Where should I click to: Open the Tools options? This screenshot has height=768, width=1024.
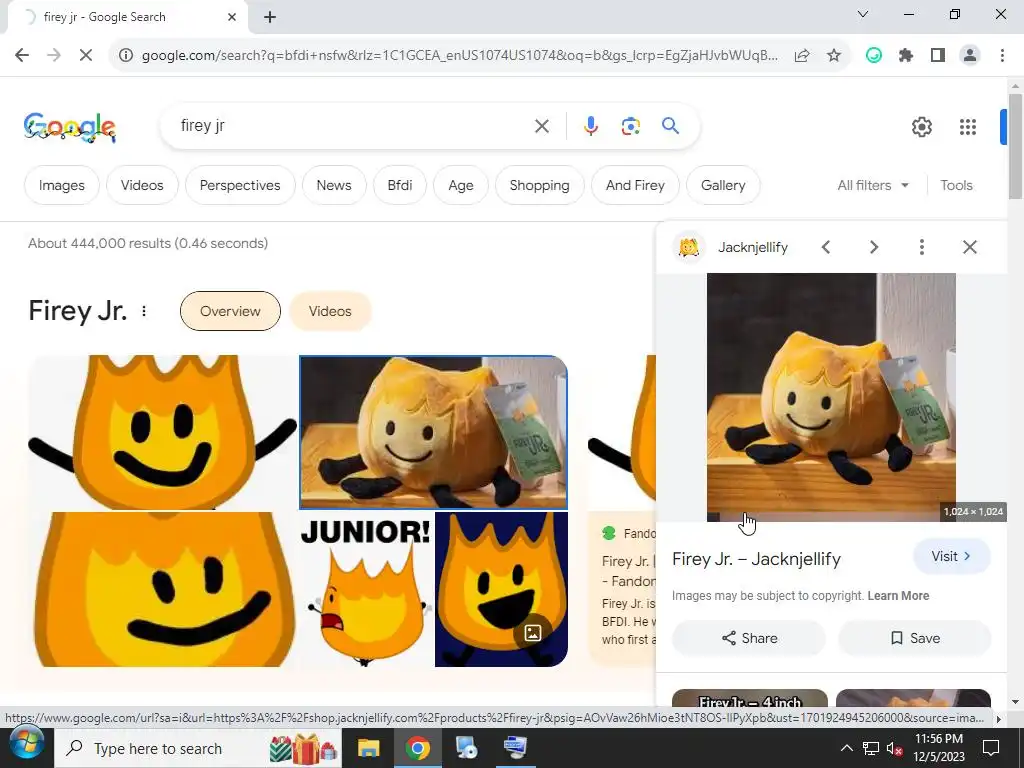tap(956, 185)
